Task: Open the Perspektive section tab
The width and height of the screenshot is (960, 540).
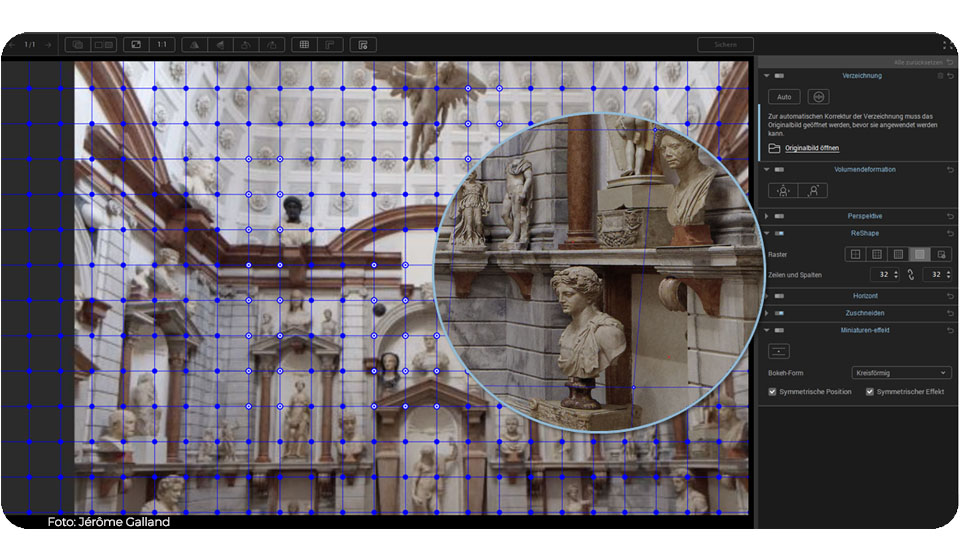Action: tap(864, 216)
